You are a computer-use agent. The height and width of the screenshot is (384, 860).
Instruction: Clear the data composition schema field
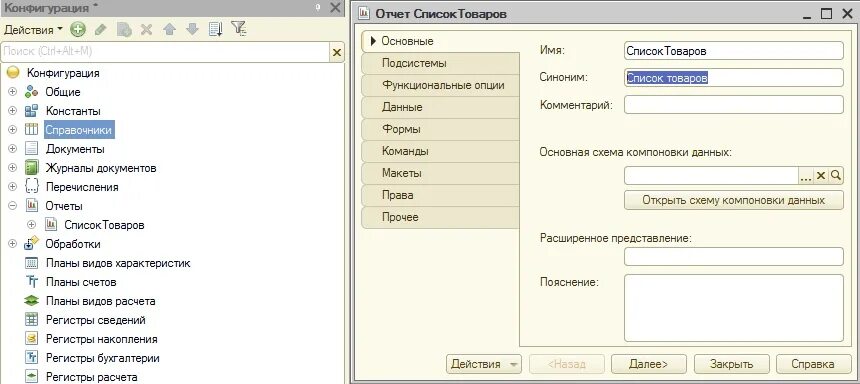821,176
